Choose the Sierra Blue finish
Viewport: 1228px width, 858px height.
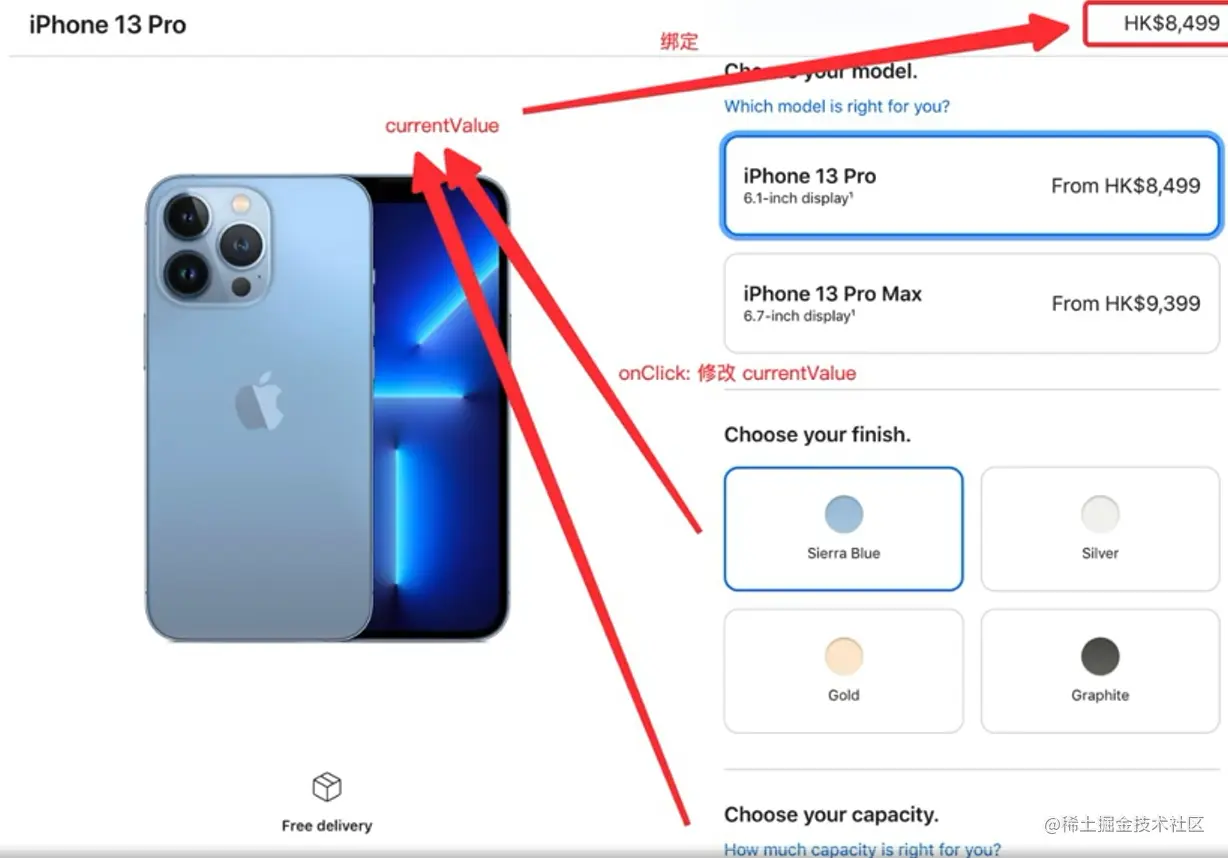tap(843, 529)
